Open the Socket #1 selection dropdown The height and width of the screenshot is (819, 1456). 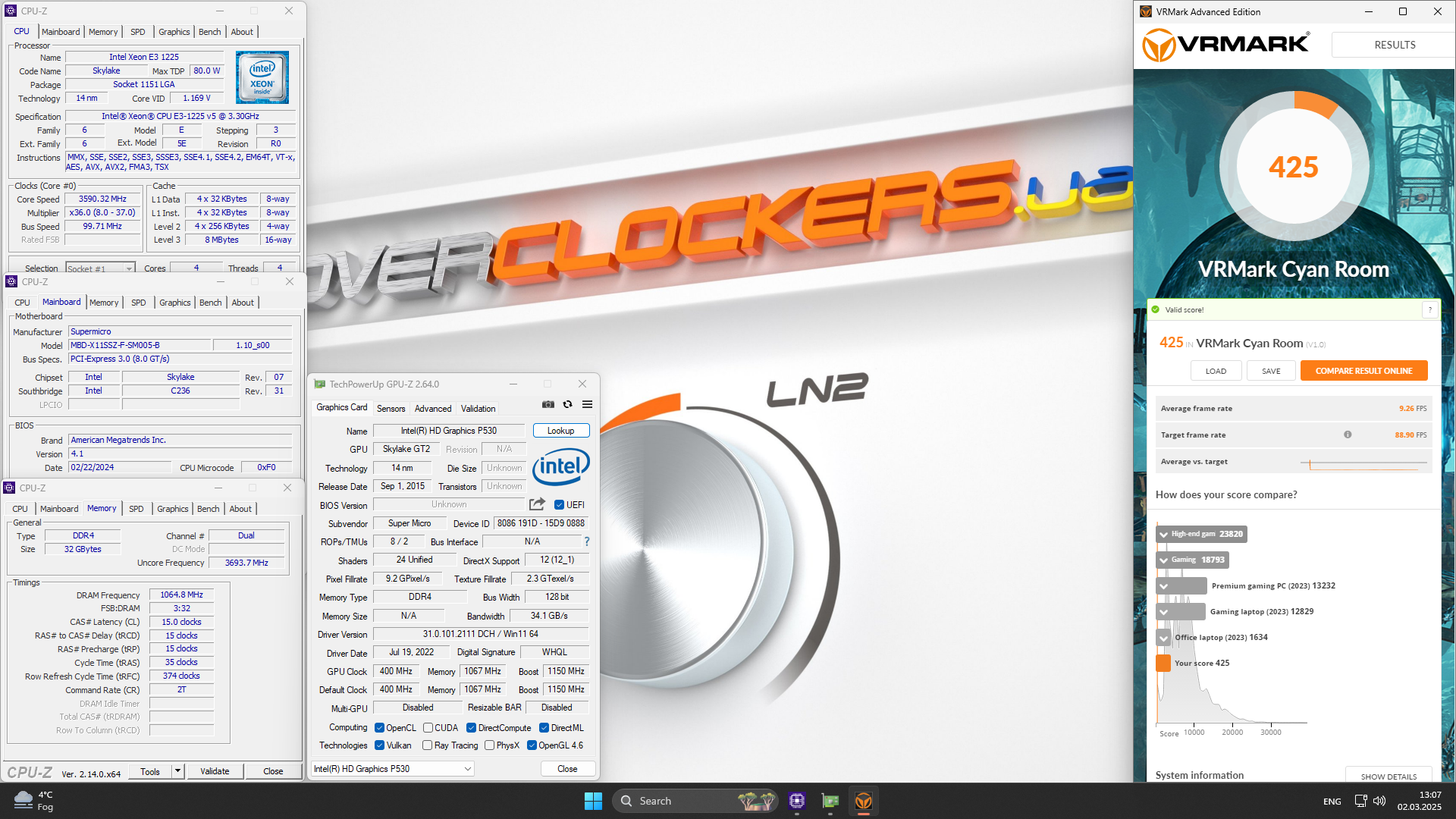point(100,268)
